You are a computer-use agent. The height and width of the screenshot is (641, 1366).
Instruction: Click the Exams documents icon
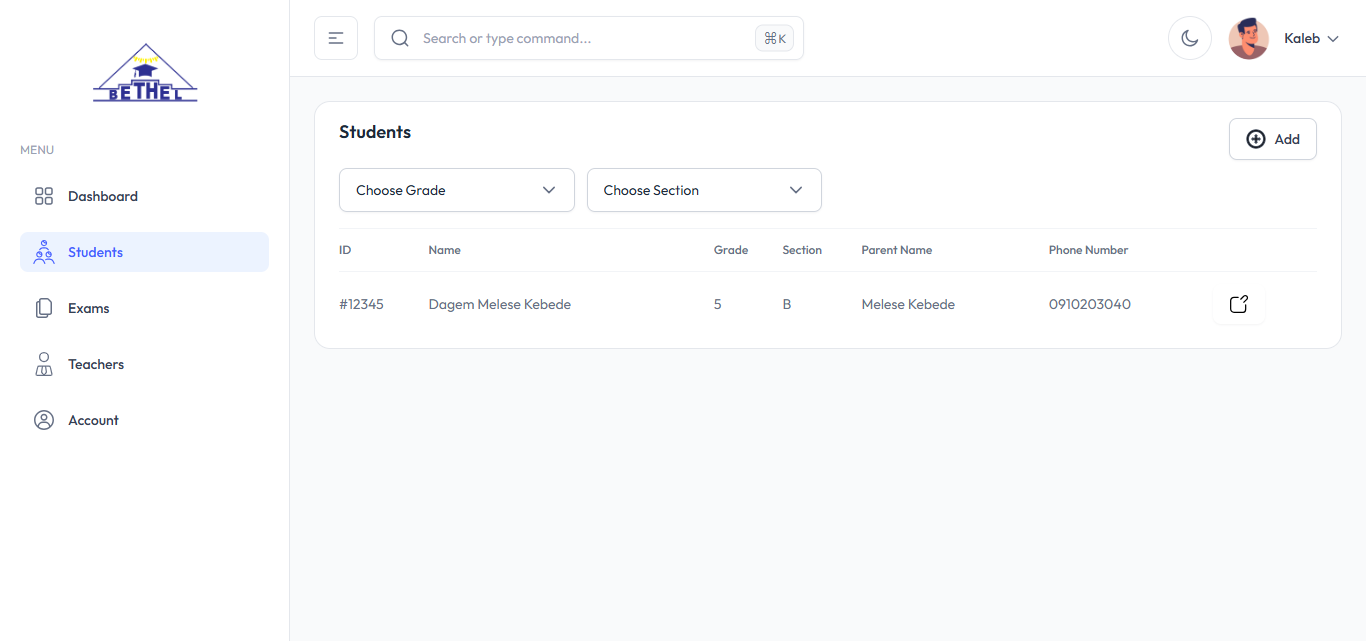[x=44, y=308]
